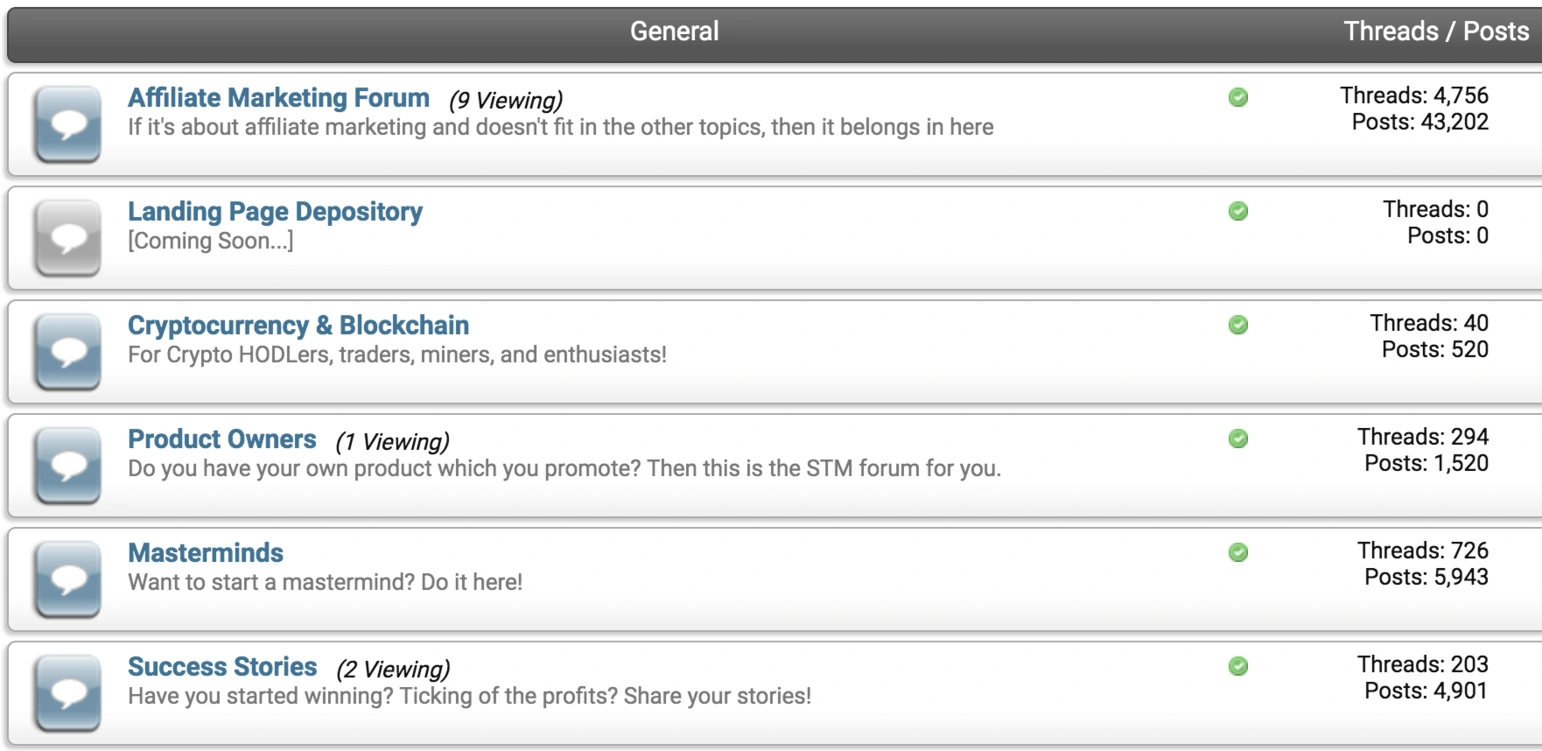Click the green status icon beside Affiliate Marketing Forum
1542x751 pixels.
pos(1238,98)
